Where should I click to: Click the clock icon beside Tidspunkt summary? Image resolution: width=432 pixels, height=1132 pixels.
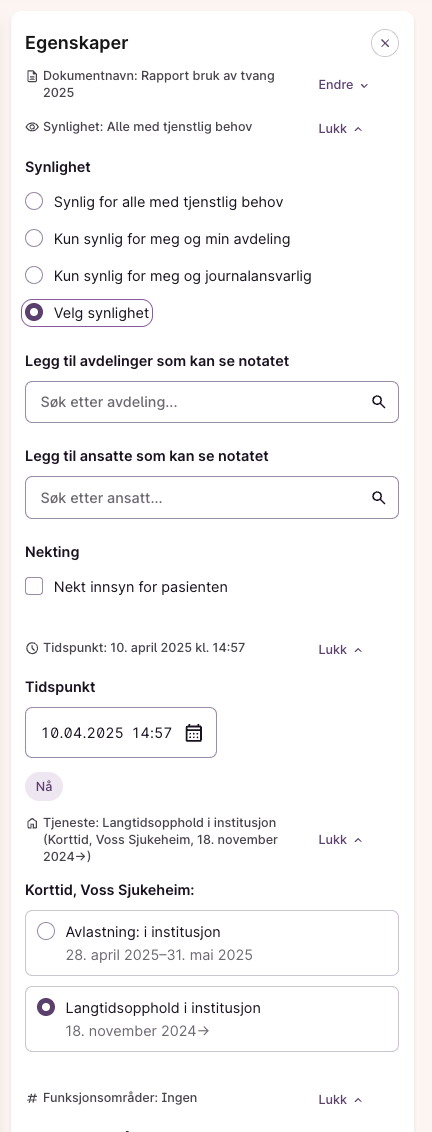32,648
